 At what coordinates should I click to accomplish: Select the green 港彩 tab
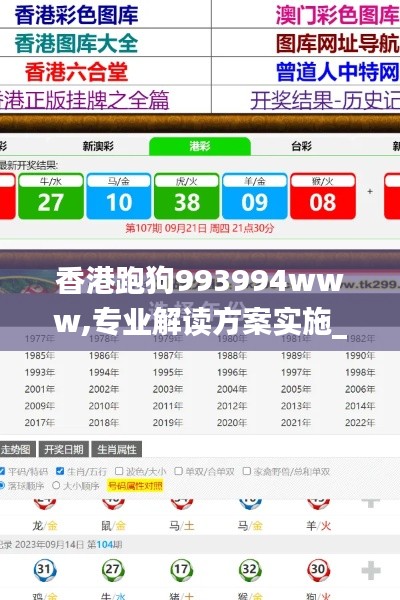[200, 146]
